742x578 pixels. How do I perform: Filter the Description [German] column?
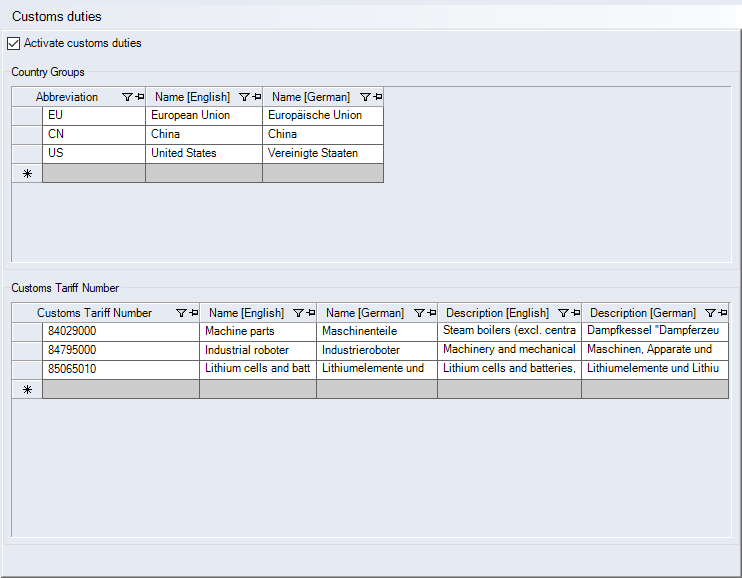710,313
